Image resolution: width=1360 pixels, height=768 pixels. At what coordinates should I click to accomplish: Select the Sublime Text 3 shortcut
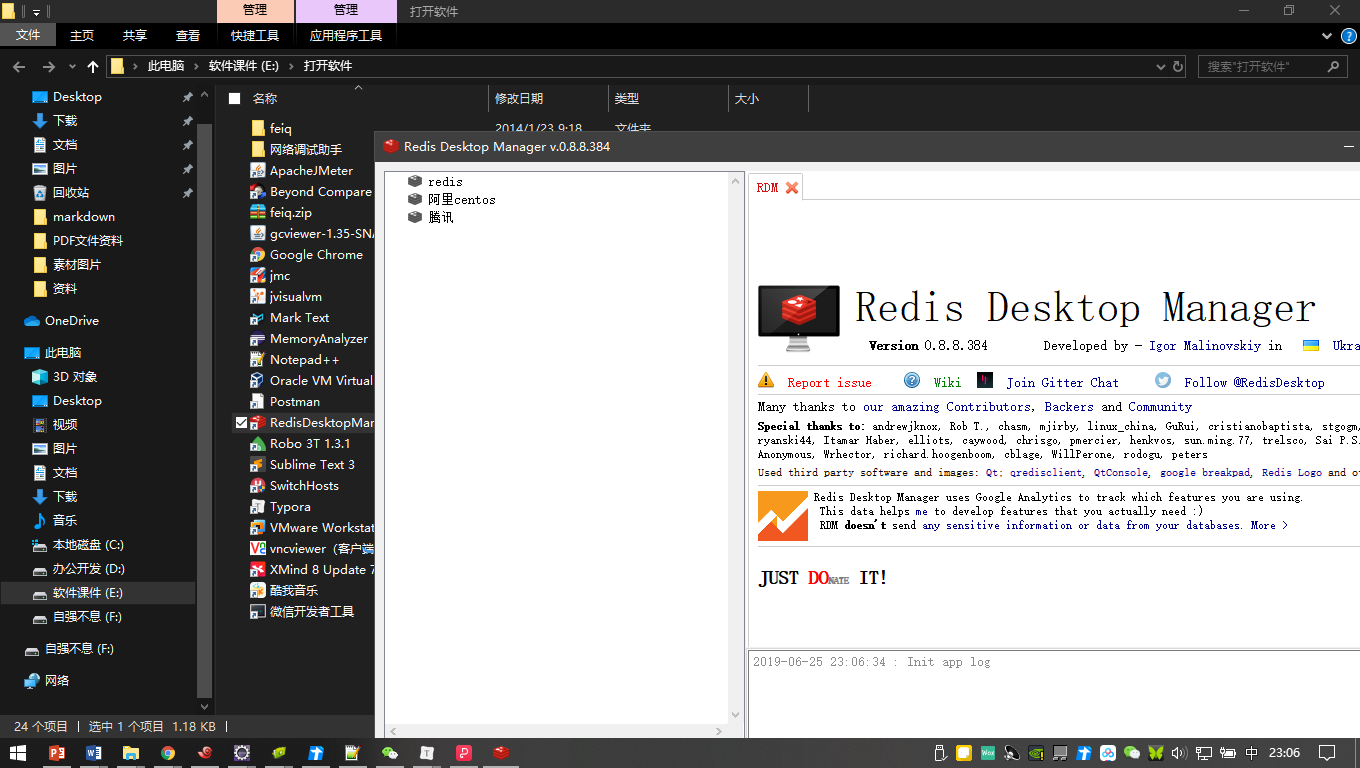click(312, 465)
